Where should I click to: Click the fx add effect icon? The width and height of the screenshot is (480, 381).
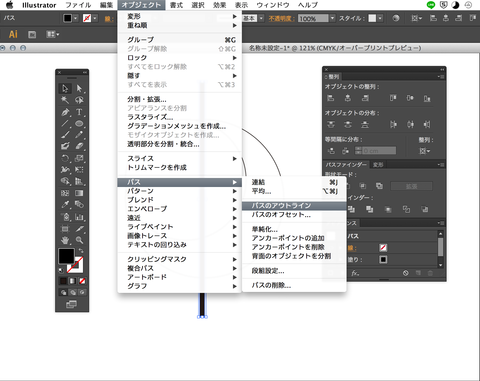[x=355, y=273]
